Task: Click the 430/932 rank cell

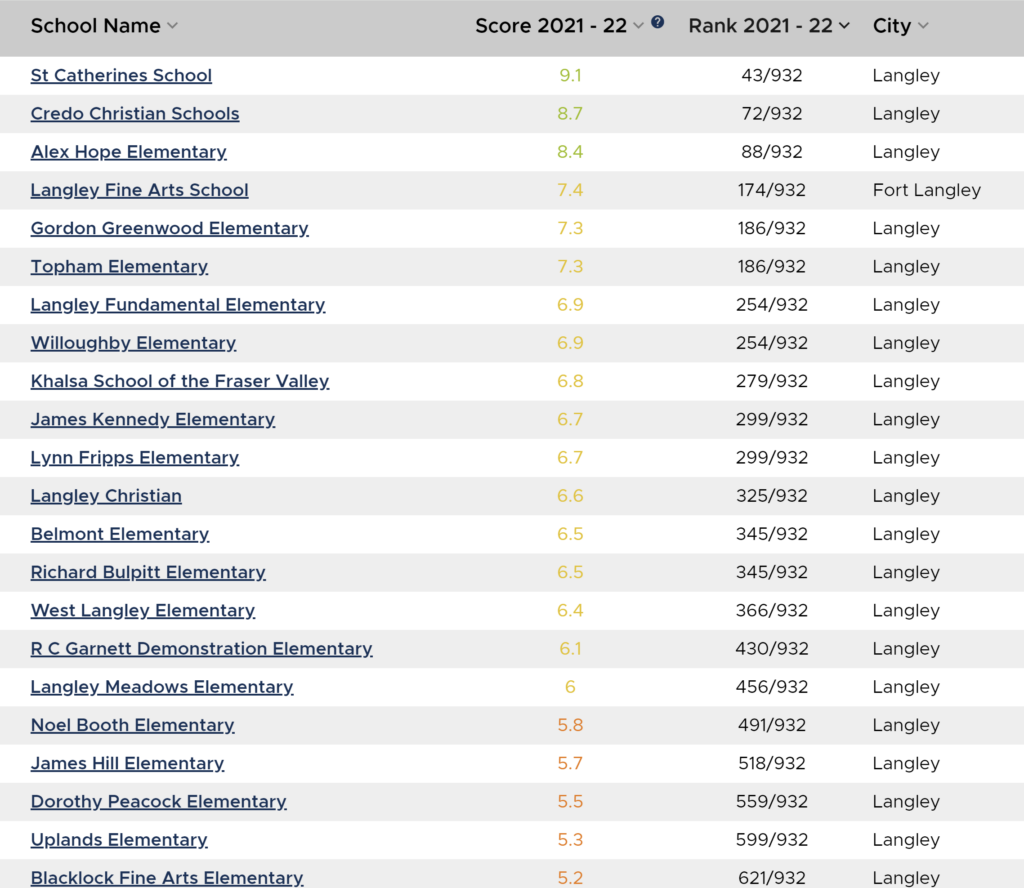Action: pos(772,648)
